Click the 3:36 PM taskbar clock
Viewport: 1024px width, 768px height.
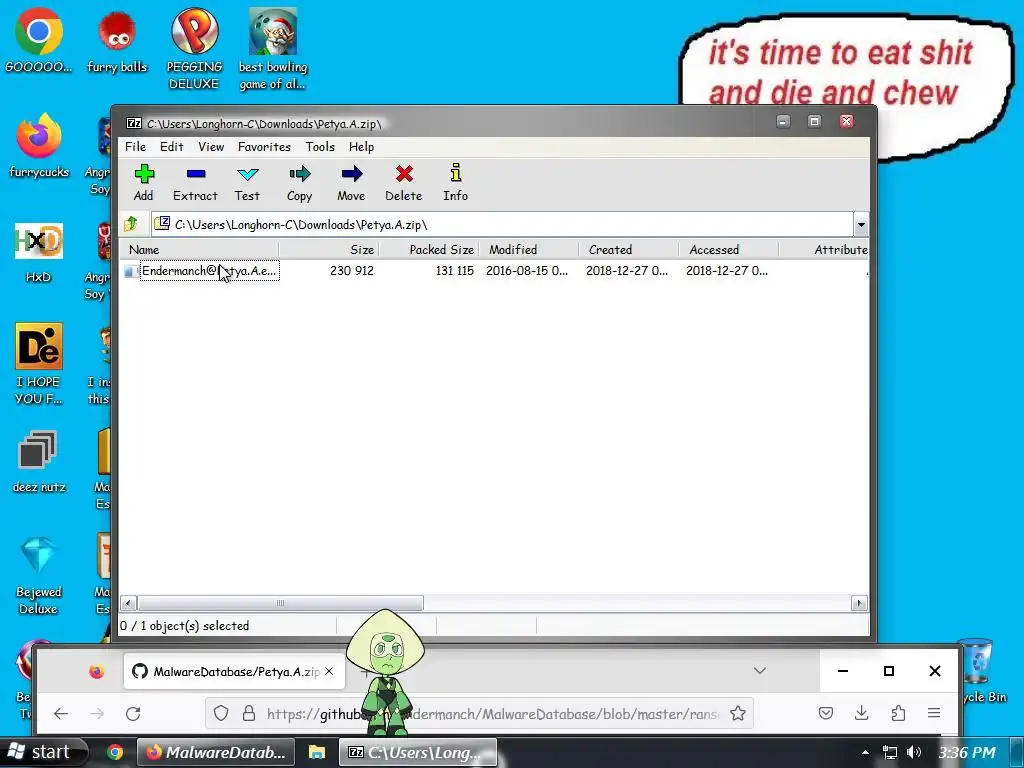[x=967, y=752]
